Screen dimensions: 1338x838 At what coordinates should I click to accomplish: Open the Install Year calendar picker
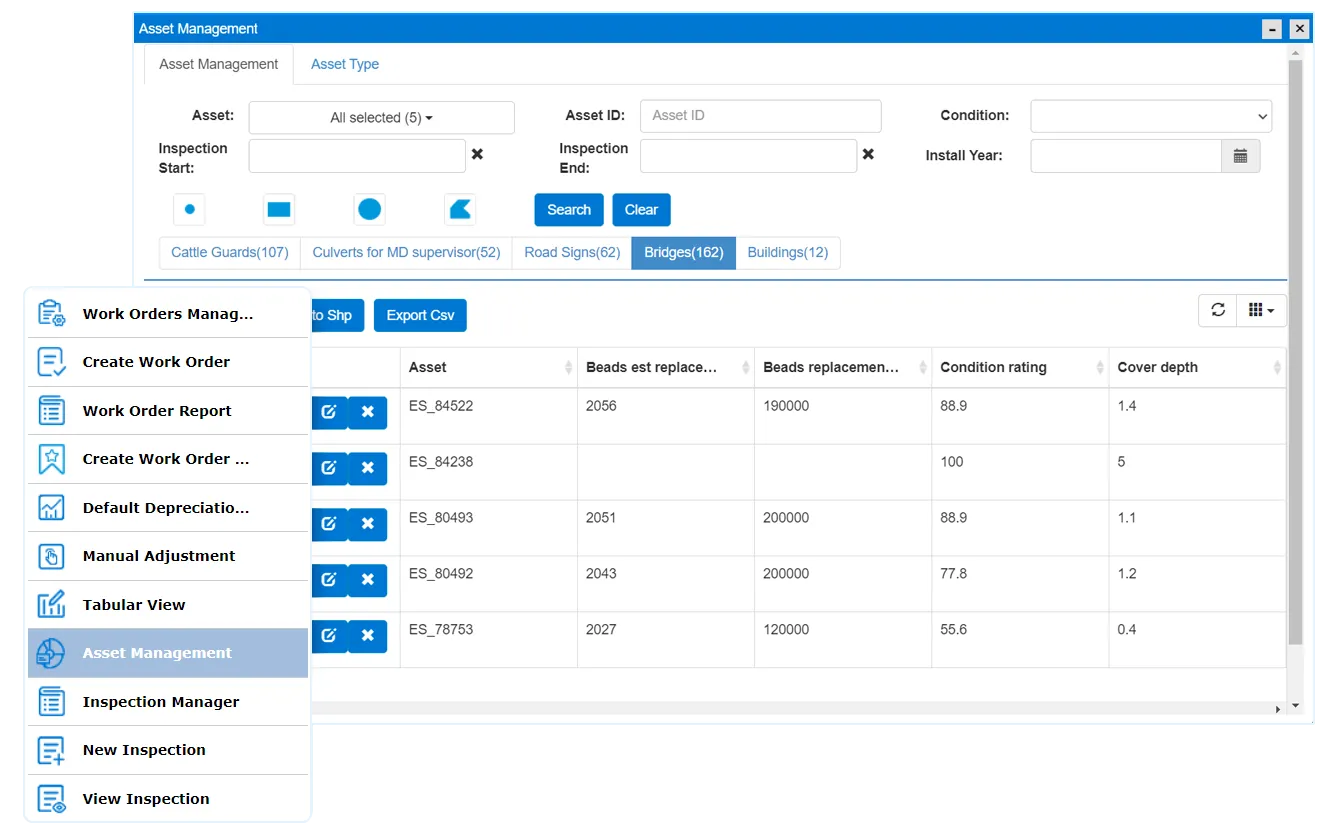click(x=1240, y=156)
